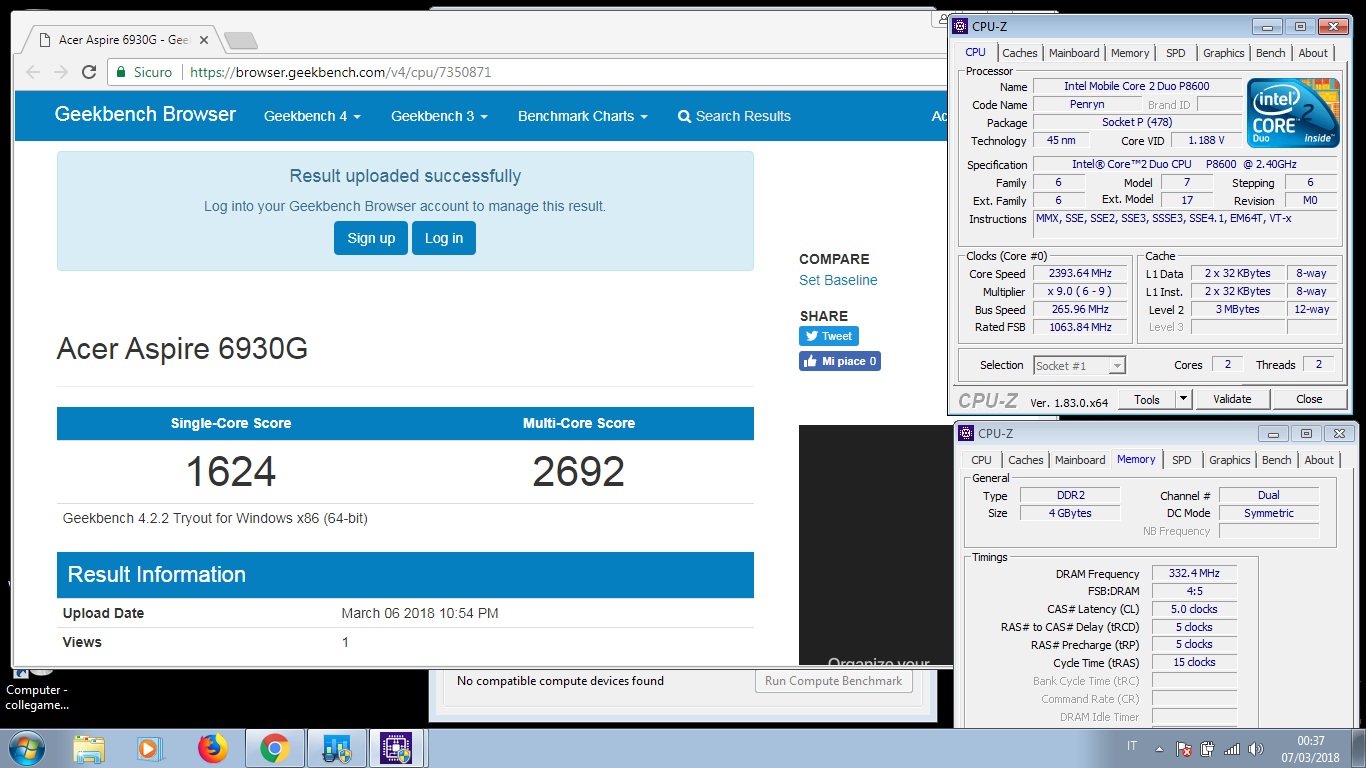Open Tools dropdown arrow in CPU-Z
The height and width of the screenshot is (768, 1366).
tap(1183, 399)
